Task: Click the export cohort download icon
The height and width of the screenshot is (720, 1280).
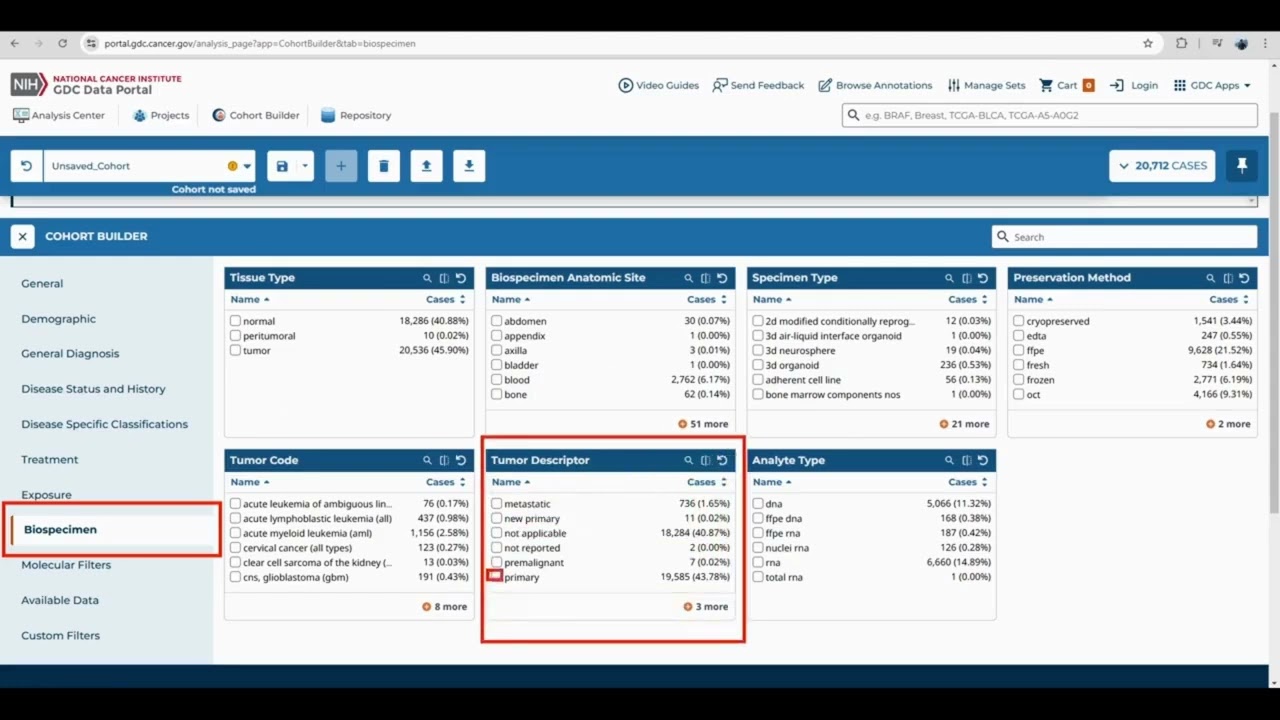Action: [x=469, y=166]
